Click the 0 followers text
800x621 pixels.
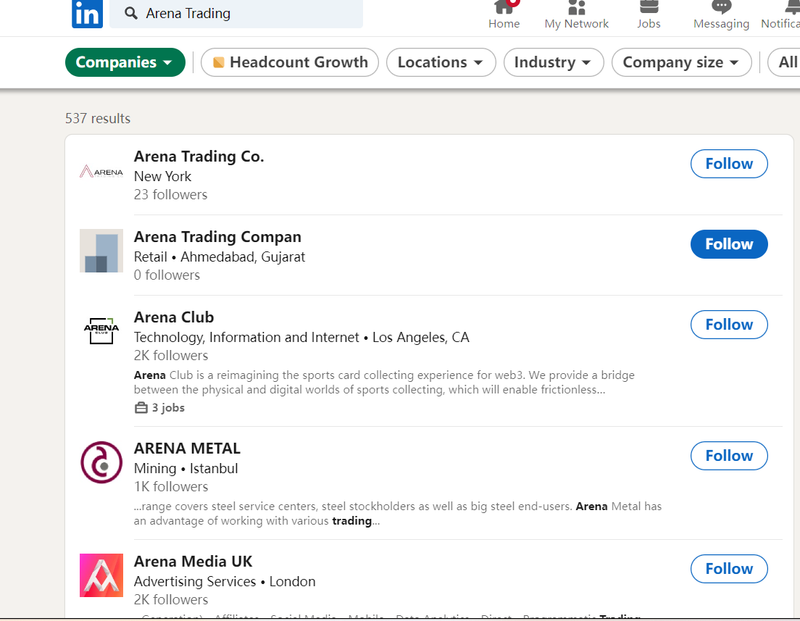click(167, 275)
